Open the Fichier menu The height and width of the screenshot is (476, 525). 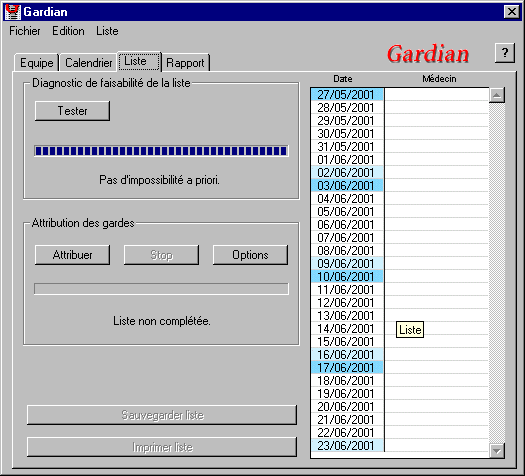(x=24, y=31)
